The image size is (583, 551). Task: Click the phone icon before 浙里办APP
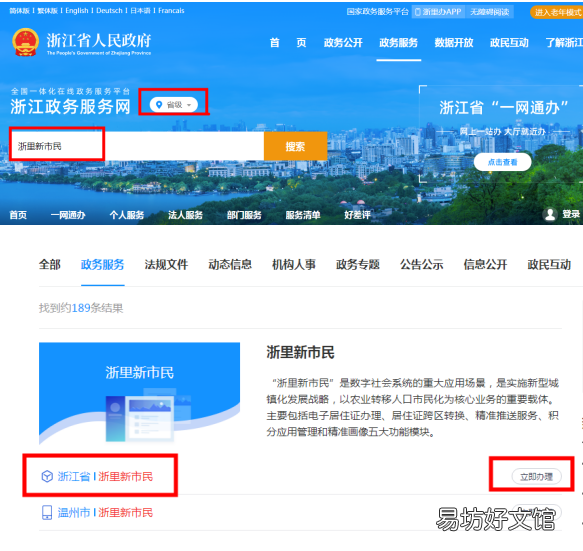[x=418, y=12]
